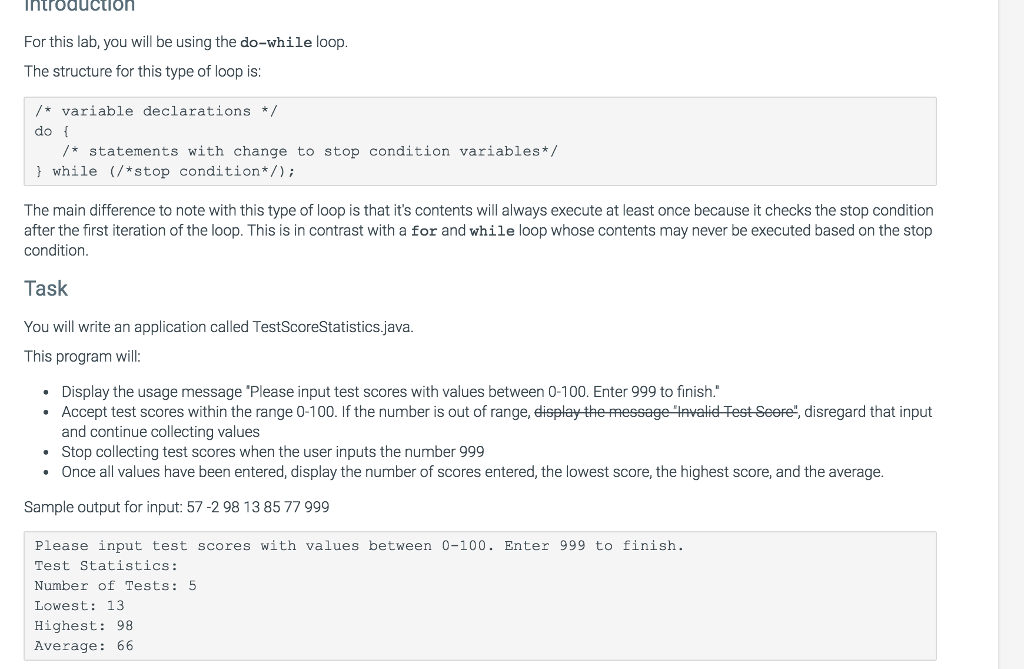Click the bold 'for' keyword in the paragraph
The image size is (1024, 669).
pyautogui.click(x=424, y=231)
